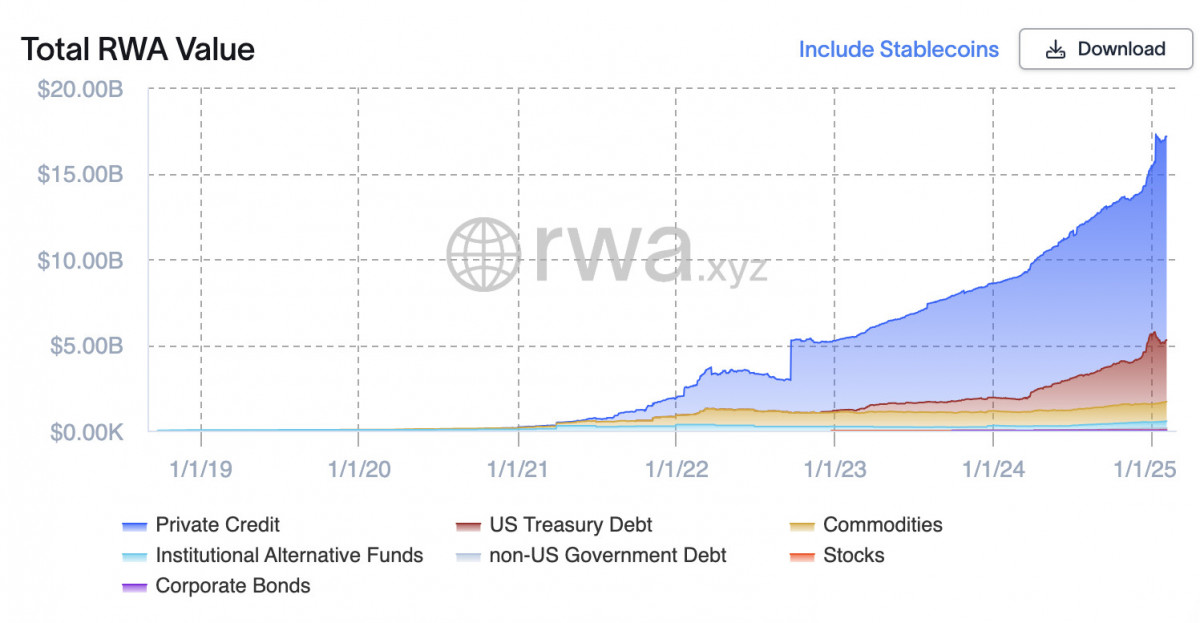
Task: Click the Private Credit legend swatch
Action: pyautogui.click(x=134, y=525)
